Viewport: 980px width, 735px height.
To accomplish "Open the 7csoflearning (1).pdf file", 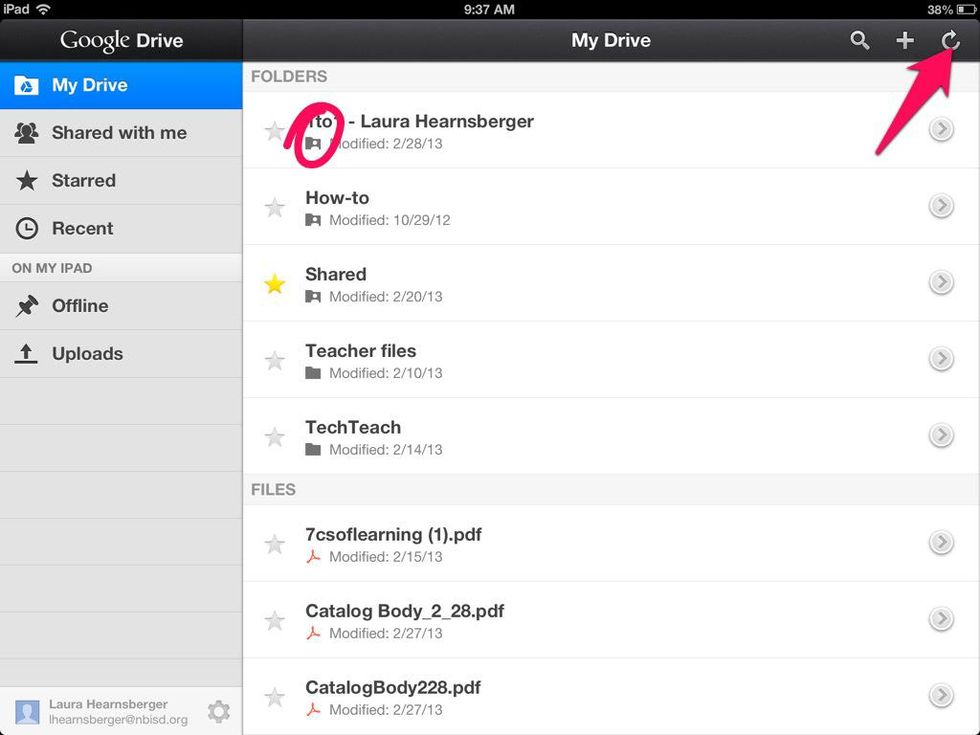I will (393, 535).
